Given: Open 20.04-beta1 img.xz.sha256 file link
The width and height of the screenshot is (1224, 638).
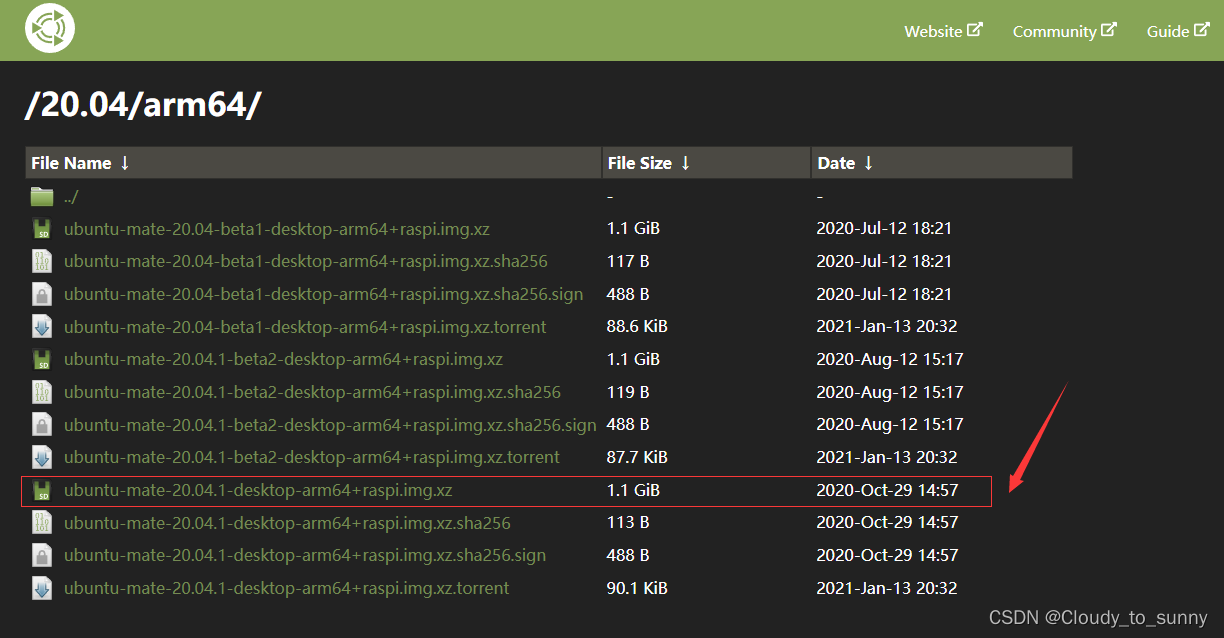Looking at the screenshot, I should [x=306, y=261].
